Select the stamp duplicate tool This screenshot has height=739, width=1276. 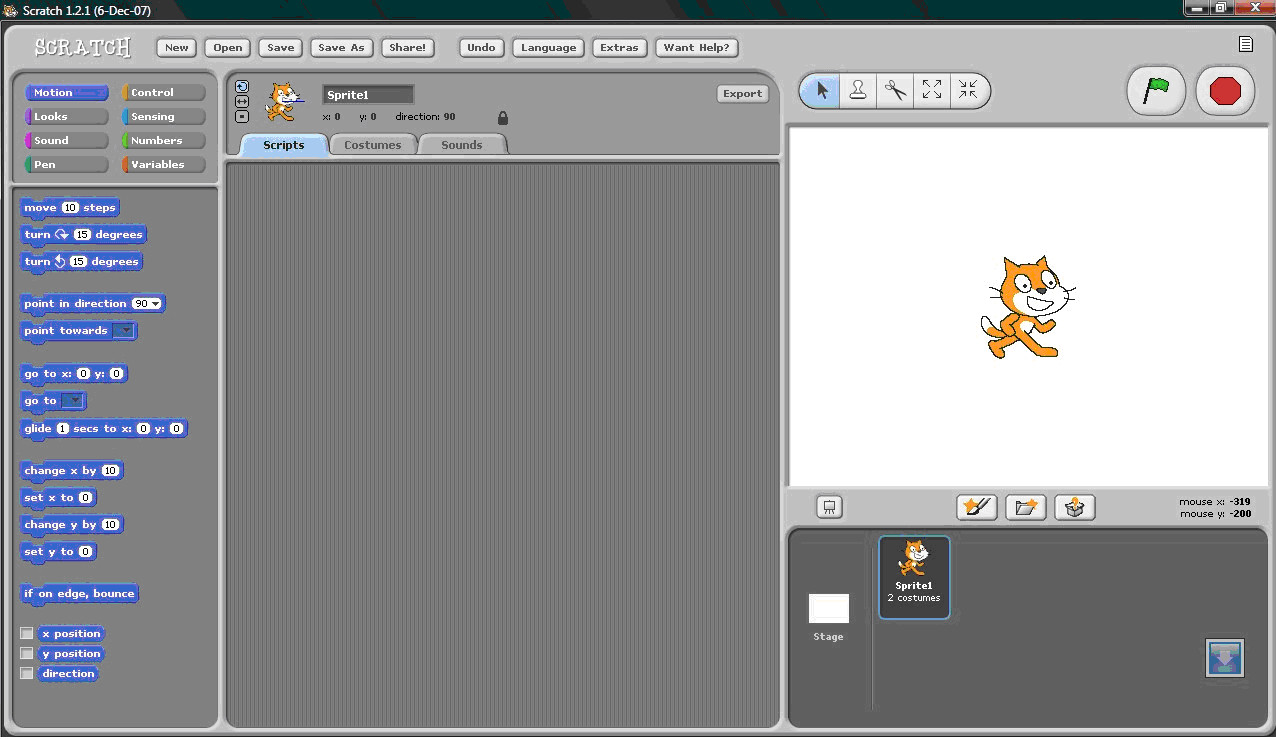857,90
